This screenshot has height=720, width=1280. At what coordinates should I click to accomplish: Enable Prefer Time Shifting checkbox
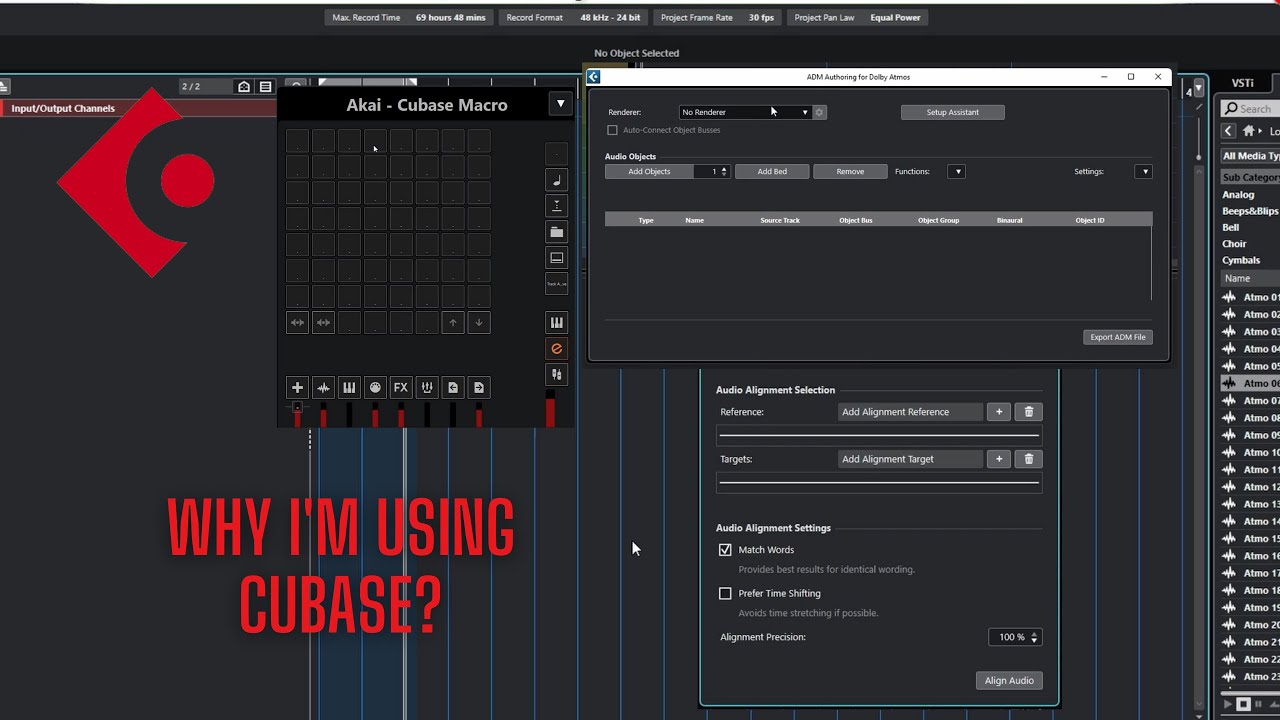pyautogui.click(x=725, y=593)
